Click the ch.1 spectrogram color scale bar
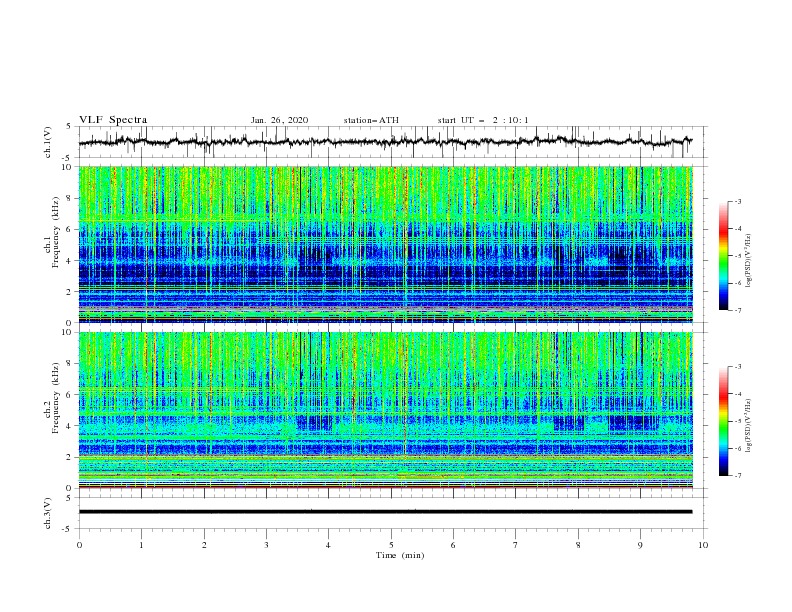 pos(723,256)
